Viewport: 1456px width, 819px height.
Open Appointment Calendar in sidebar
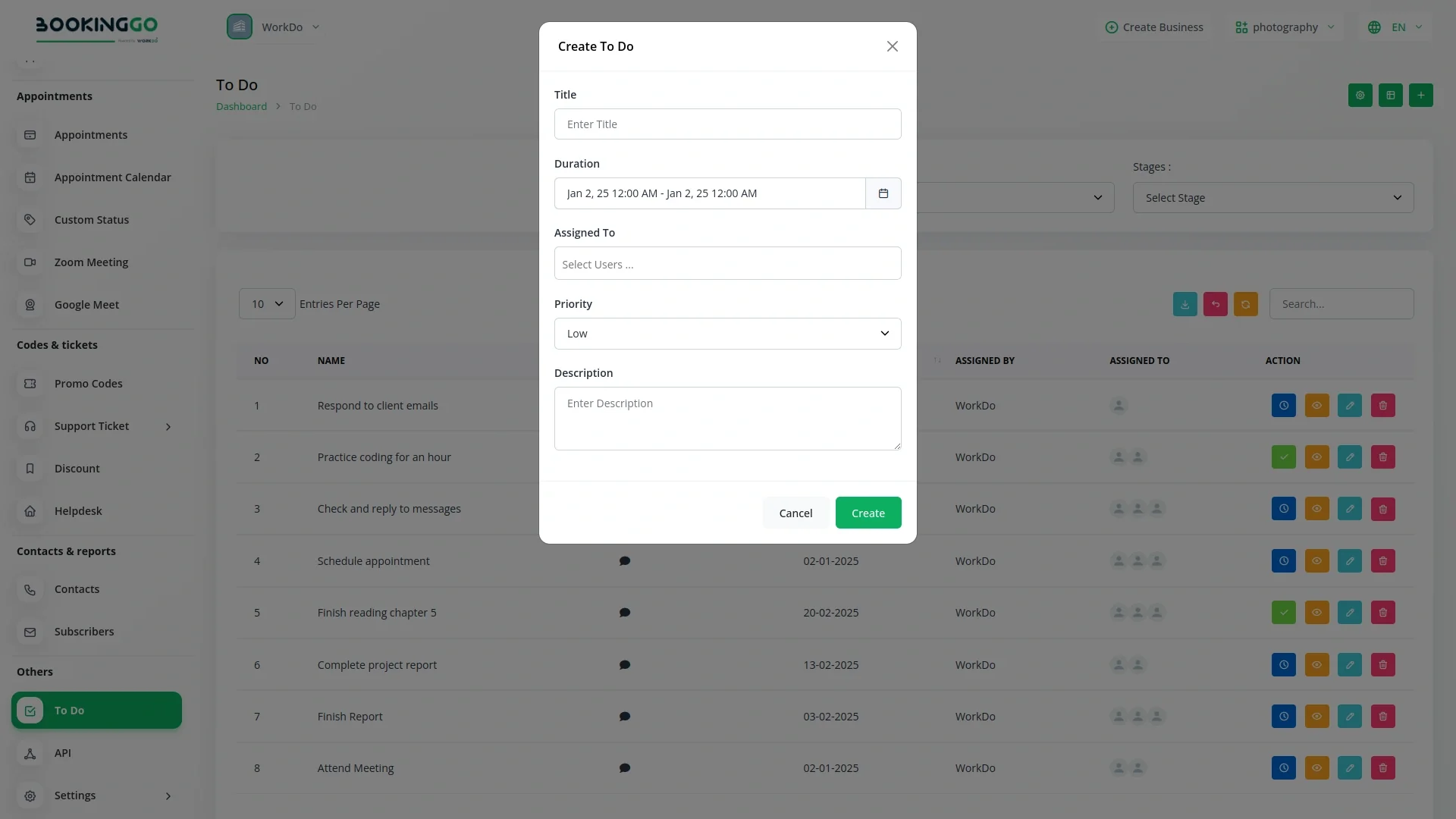(112, 177)
